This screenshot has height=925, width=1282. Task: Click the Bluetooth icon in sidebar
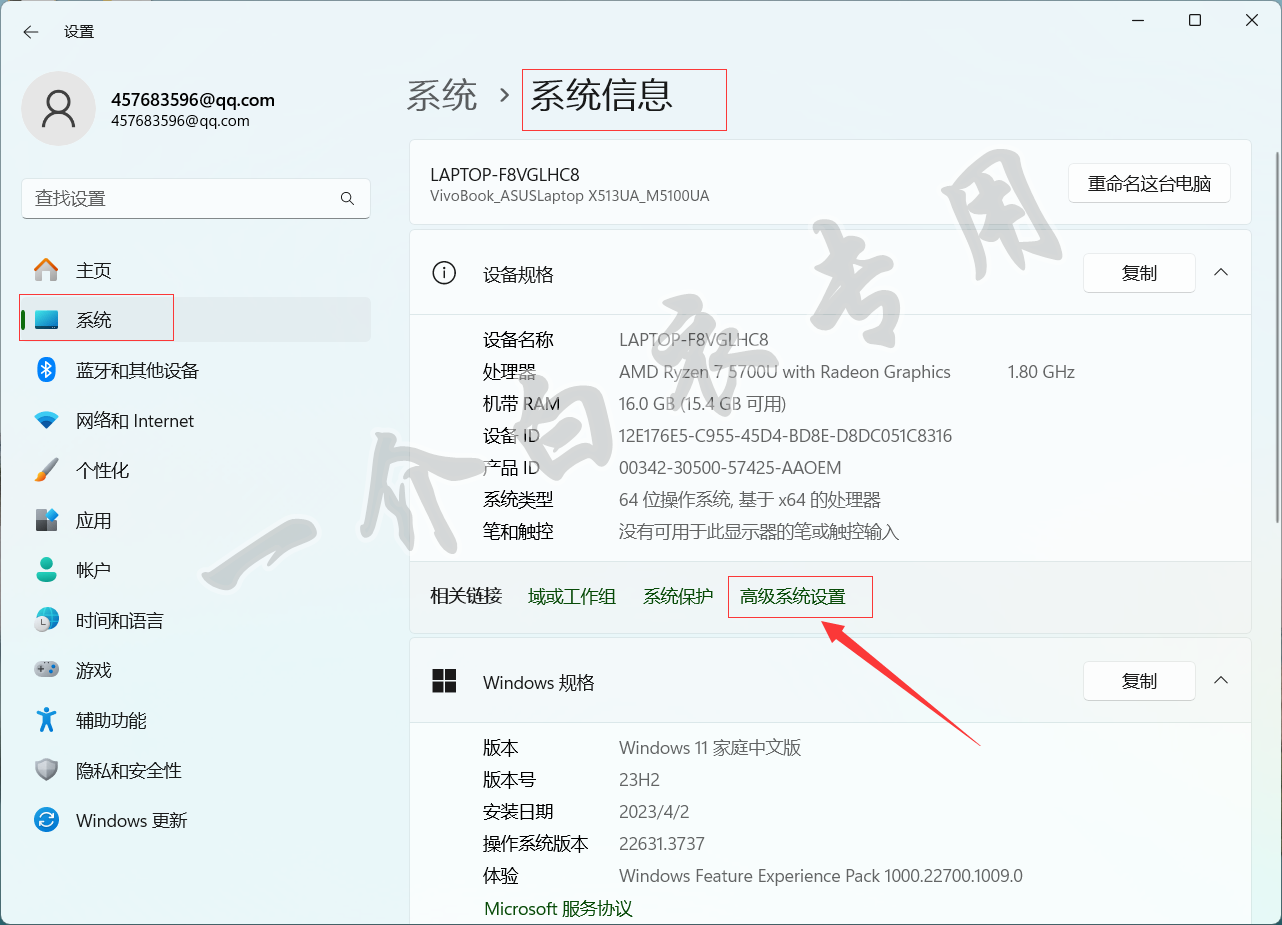click(x=46, y=370)
